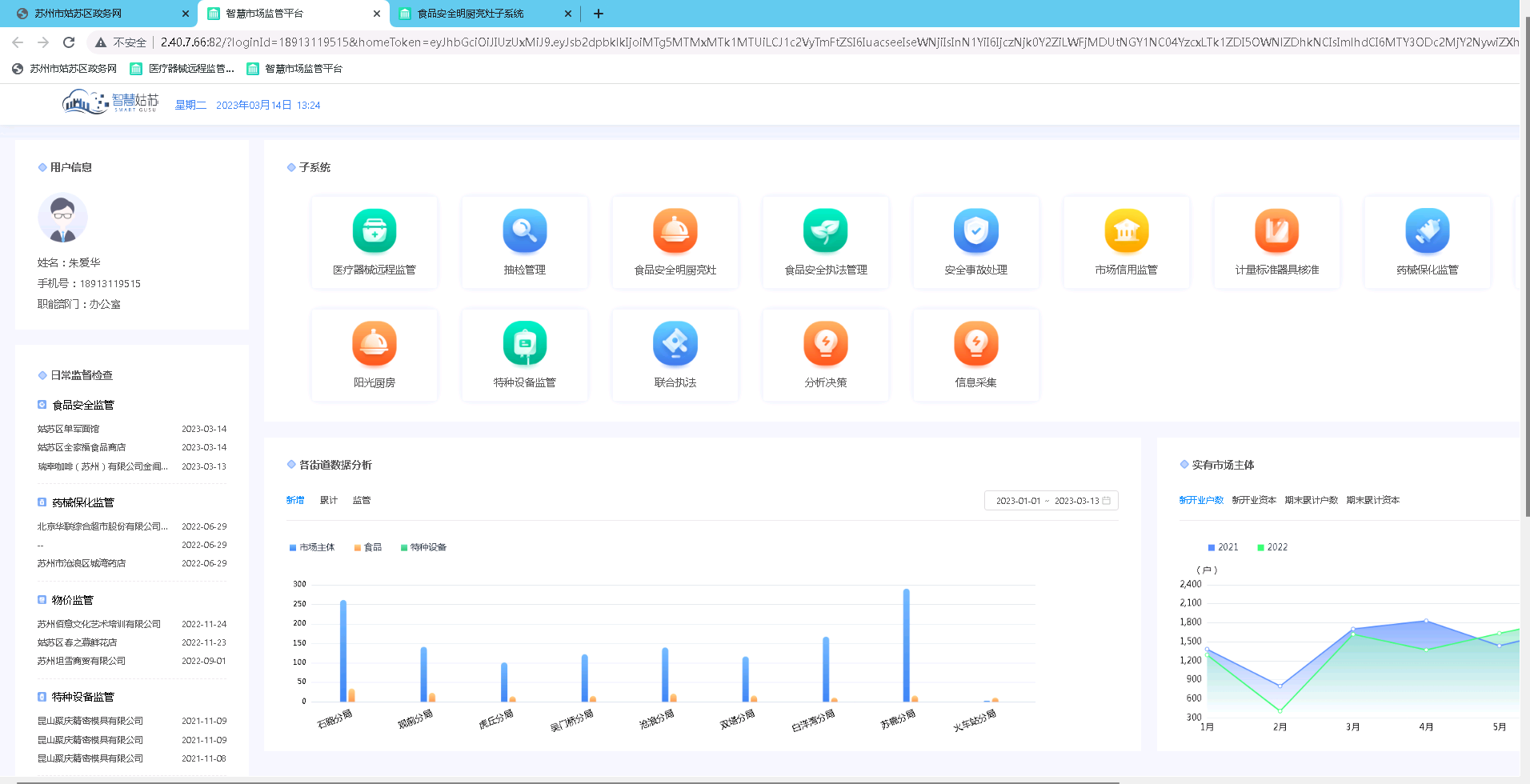This screenshot has width=1530, height=784.
Task: Open the date range picker
Action: [x=1051, y=501]
